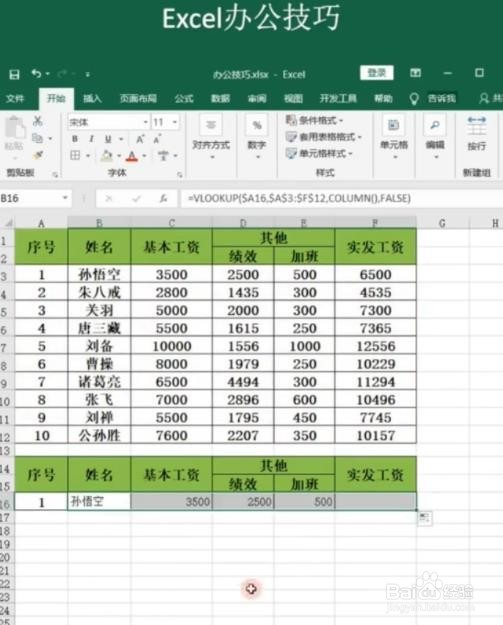503x625 pixels.
Task: Click the formula bar VLOOKUP text
Action: coord(299,198)
